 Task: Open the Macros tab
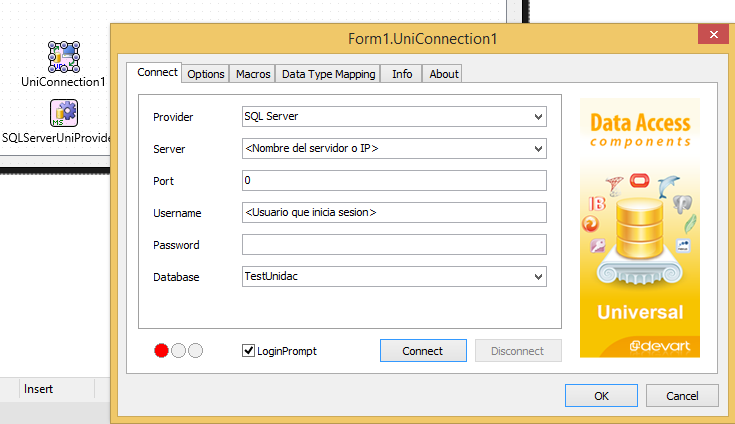pos(253,74)
